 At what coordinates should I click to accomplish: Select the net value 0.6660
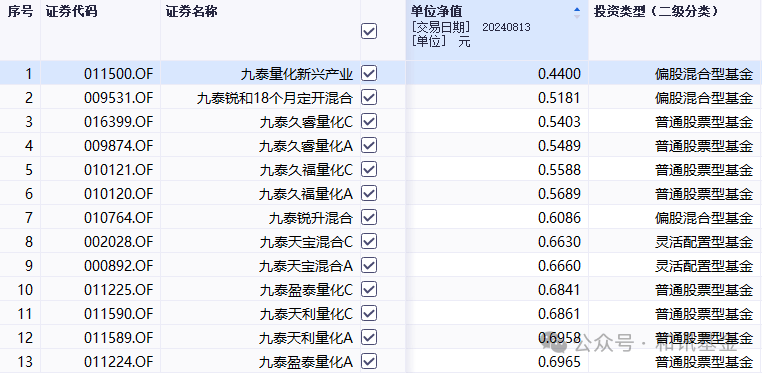(x=559, y=266)
